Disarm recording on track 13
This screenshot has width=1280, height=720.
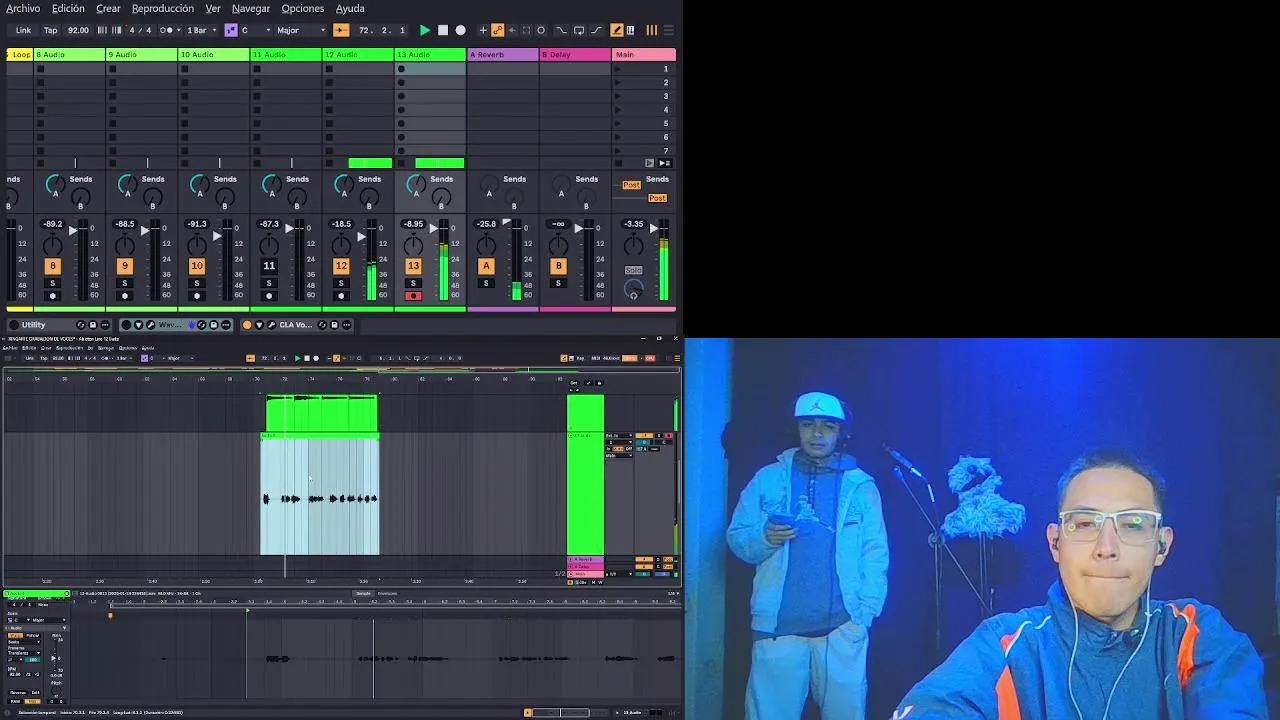[413, 296]
